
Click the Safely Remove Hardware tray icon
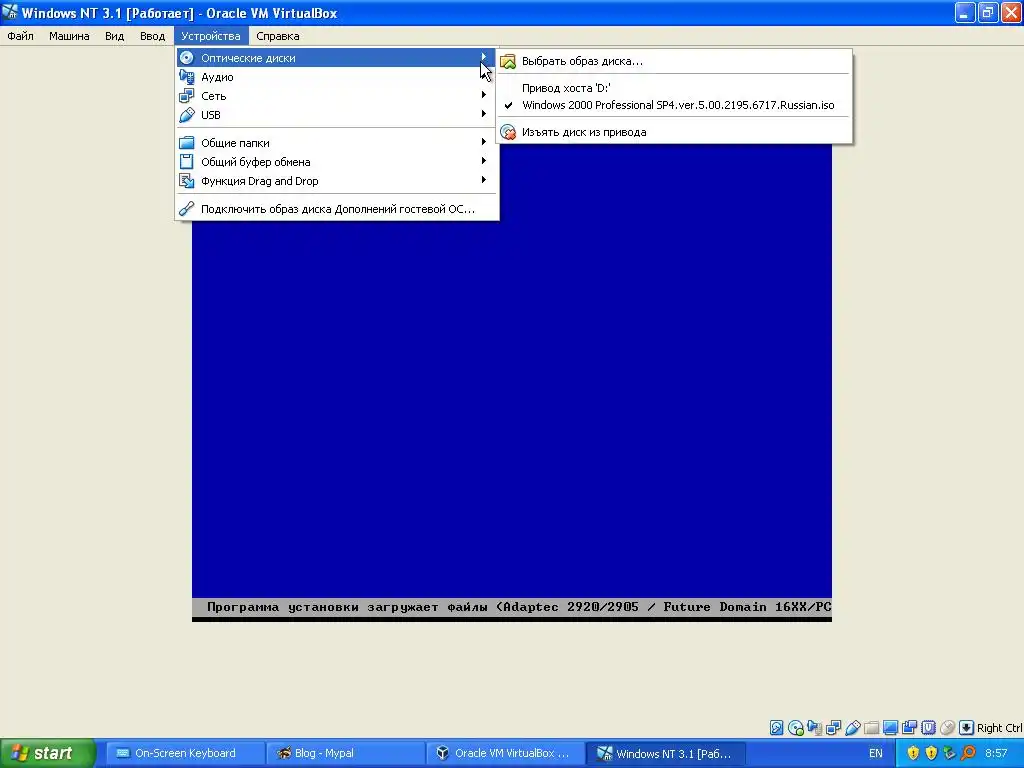950,753
